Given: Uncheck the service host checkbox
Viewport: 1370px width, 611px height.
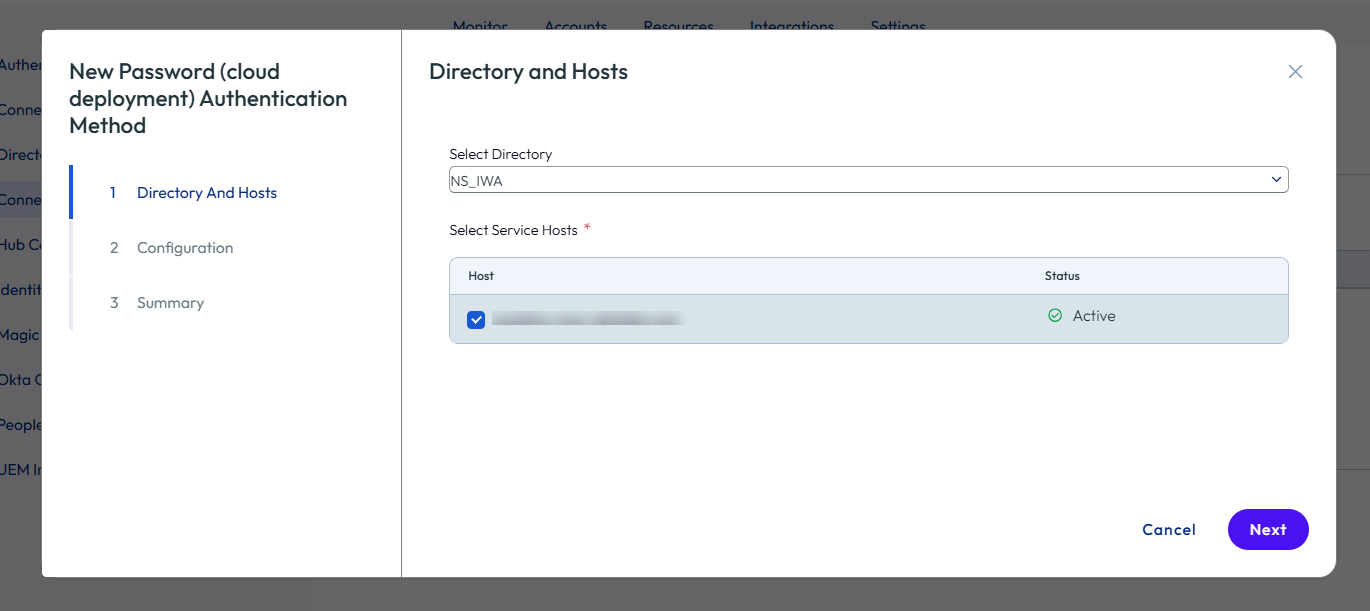Looking at the screenshot, I should pyautogui.click(x=476, y=320).
